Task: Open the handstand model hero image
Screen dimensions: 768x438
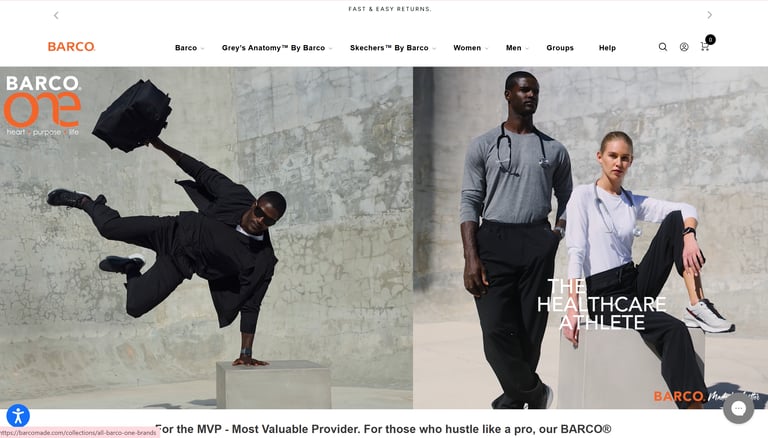Action: pos(206,238)
